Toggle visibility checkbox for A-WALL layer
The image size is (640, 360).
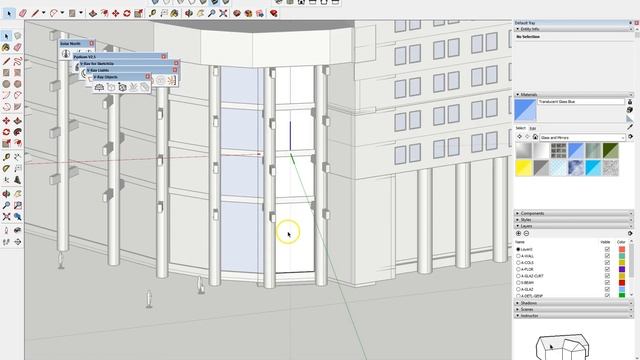[607, 256]
